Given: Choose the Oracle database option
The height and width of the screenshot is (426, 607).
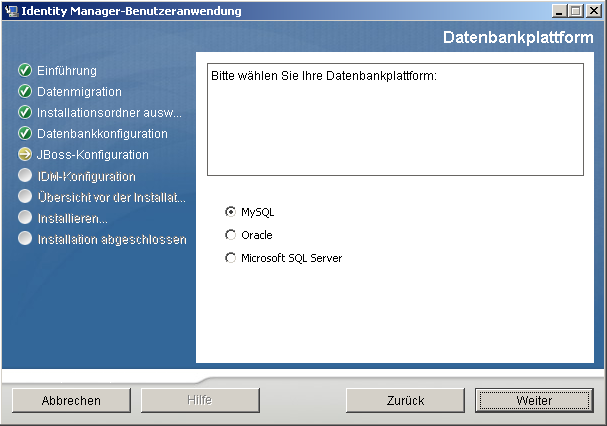Looking at the screenshot, I should click(x=230, y=235).
